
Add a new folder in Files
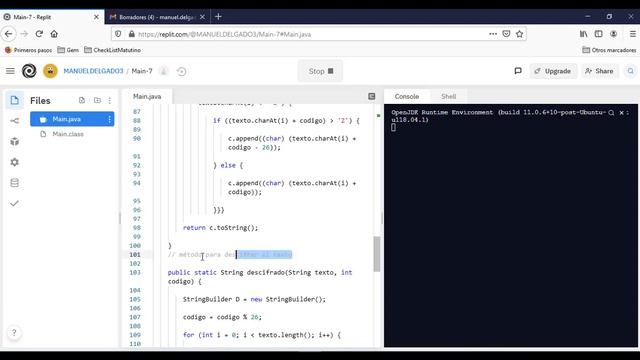click(97, 100)
